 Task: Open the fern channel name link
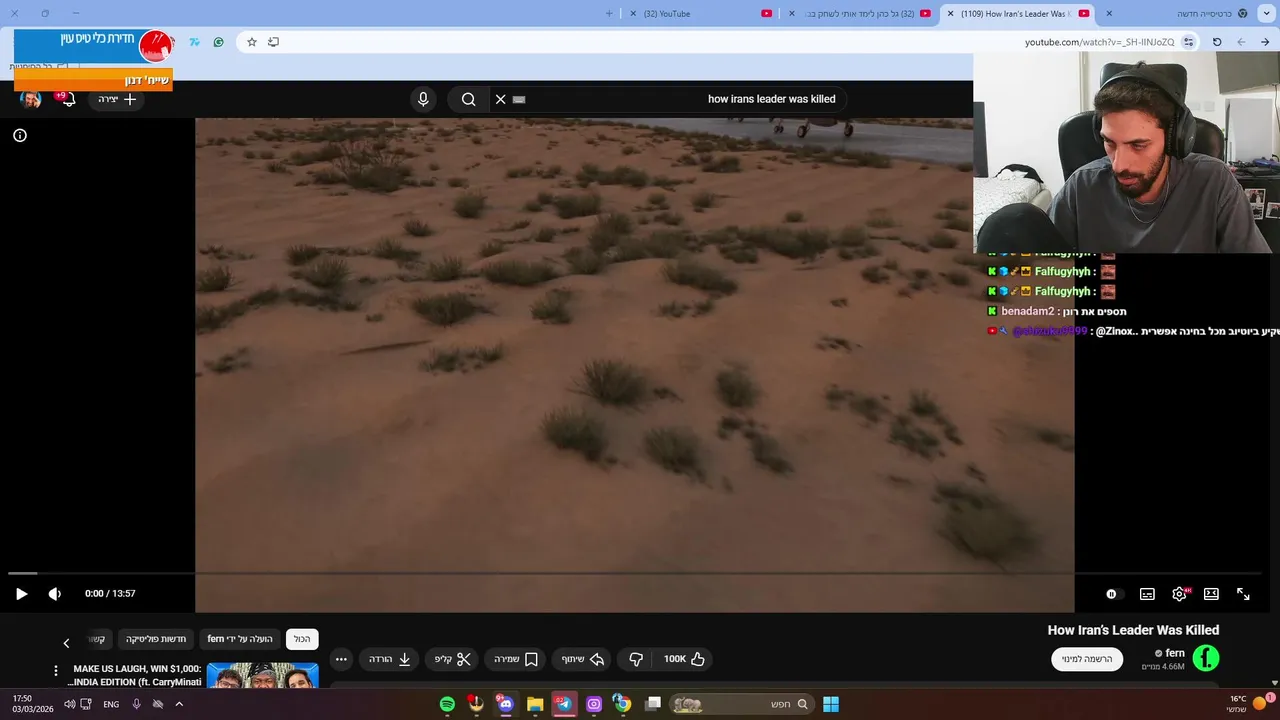click(1175, 653)
